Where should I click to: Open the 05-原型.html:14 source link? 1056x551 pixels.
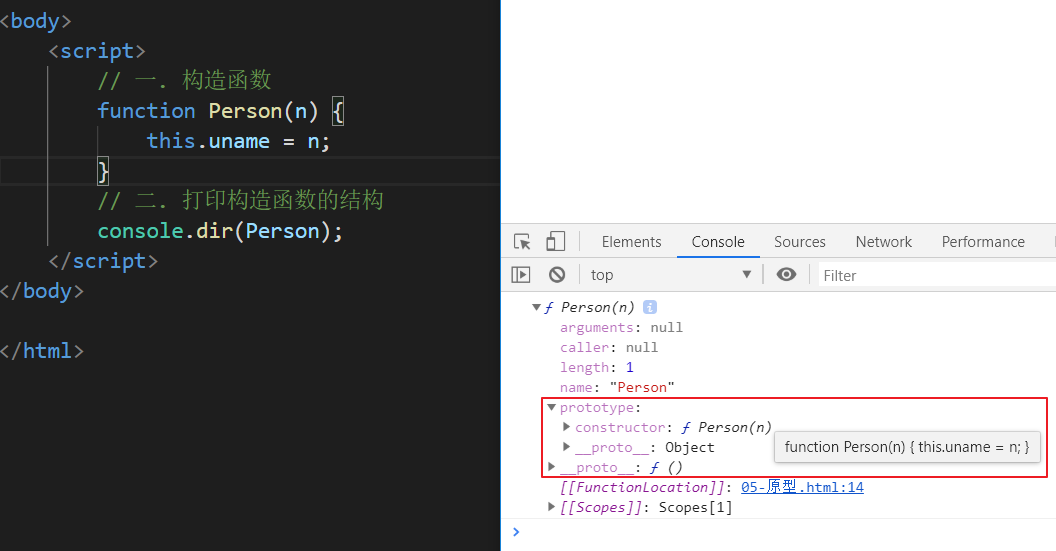[x=802, y=487]
